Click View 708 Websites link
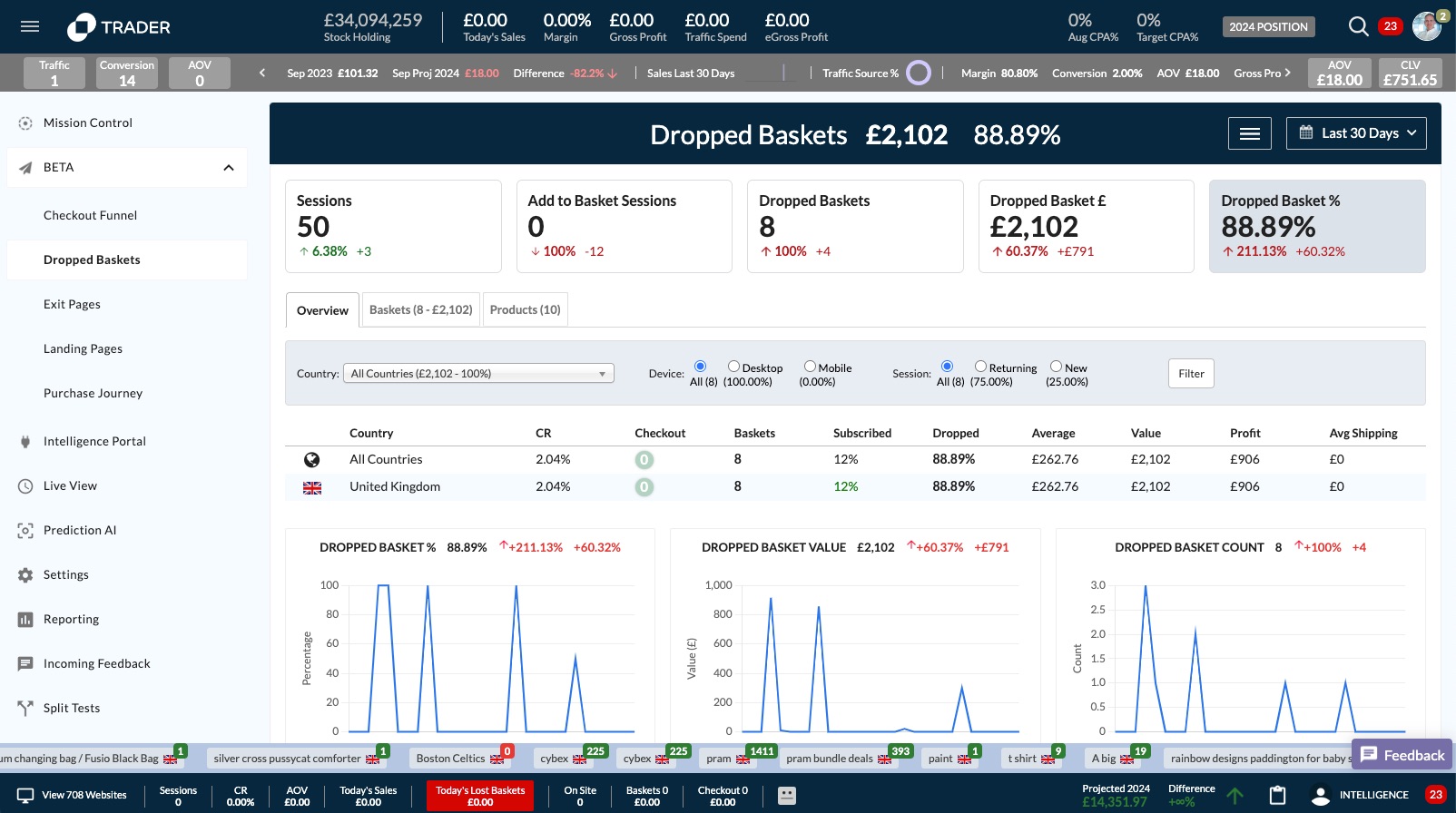The width and height of the screenshot is (1456, 813). (84, 795)
